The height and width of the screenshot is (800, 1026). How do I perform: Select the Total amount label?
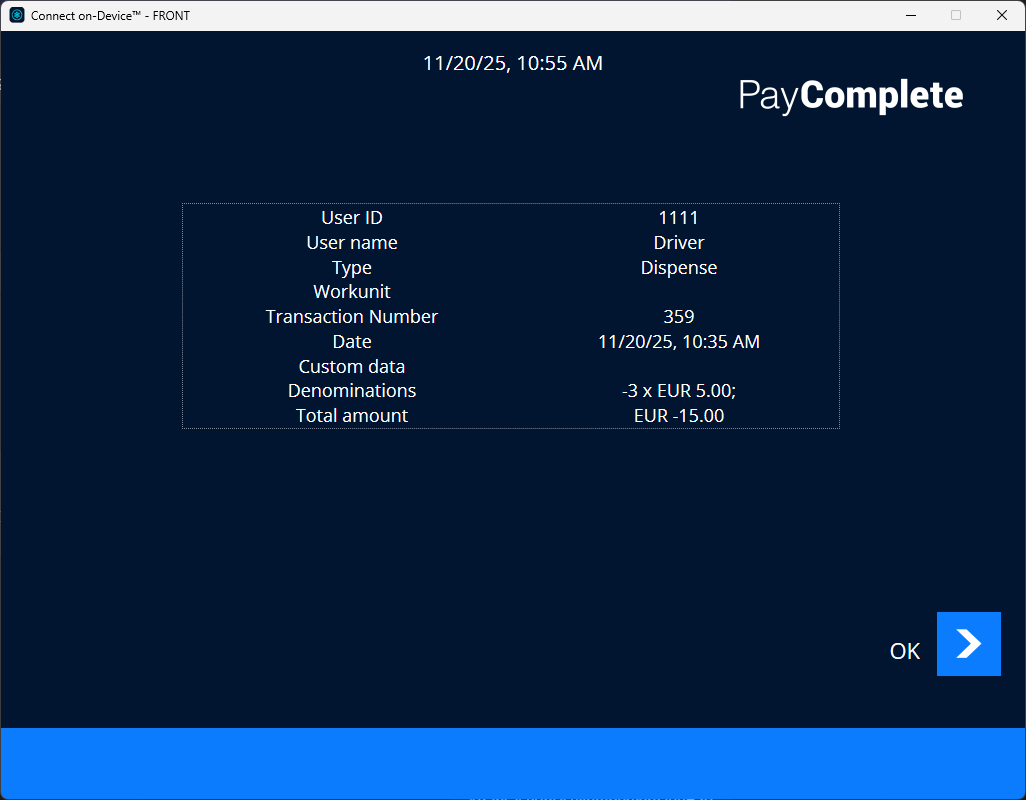click(351, 415)
